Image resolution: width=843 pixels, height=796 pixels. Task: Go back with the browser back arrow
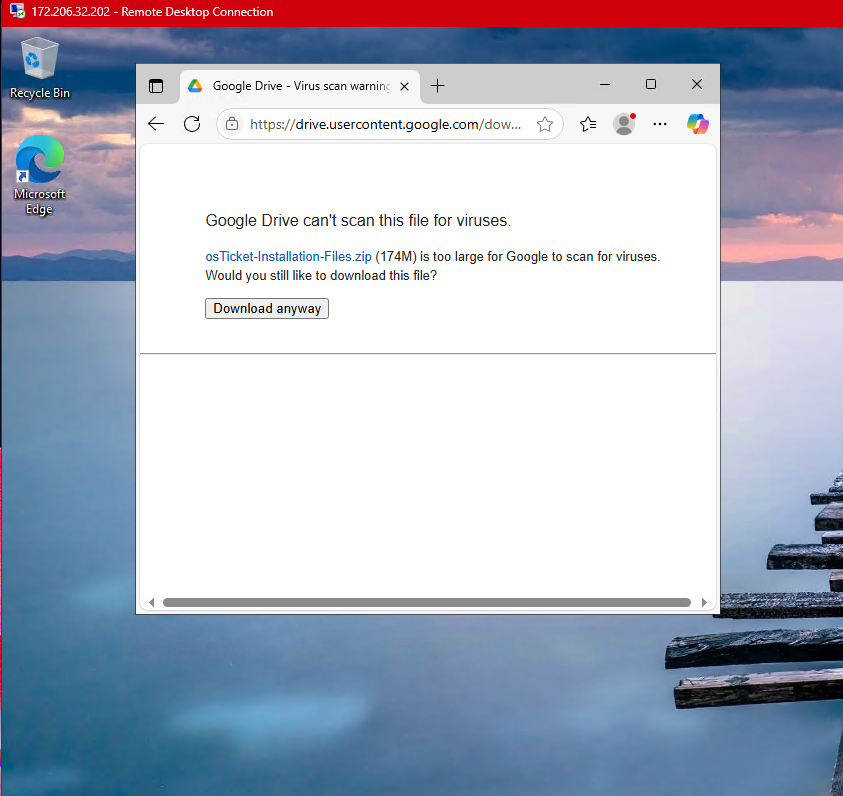click(x=156, y=124)
